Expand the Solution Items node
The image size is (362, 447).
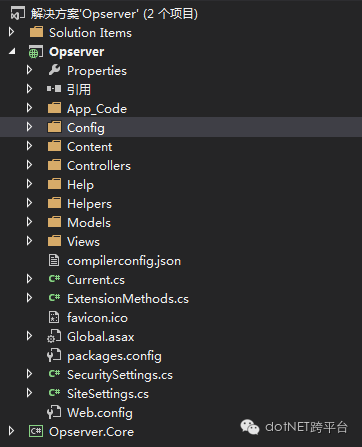[12, 32]
